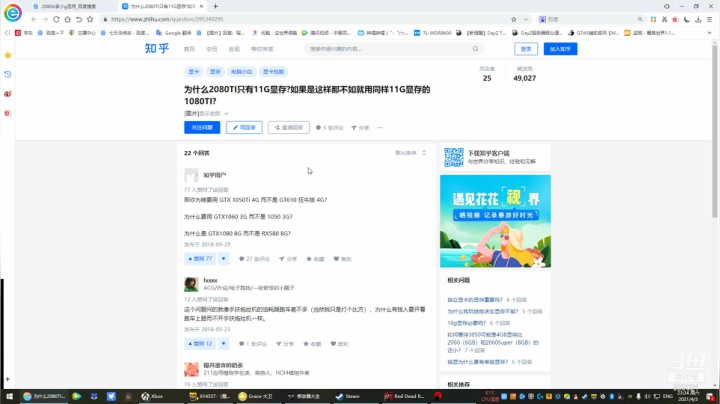Image resolution: width=720 pixels, height=404 pixels.
Task: Downvote lxssx's answer with the down arrow
Action: tap(224, 344)
